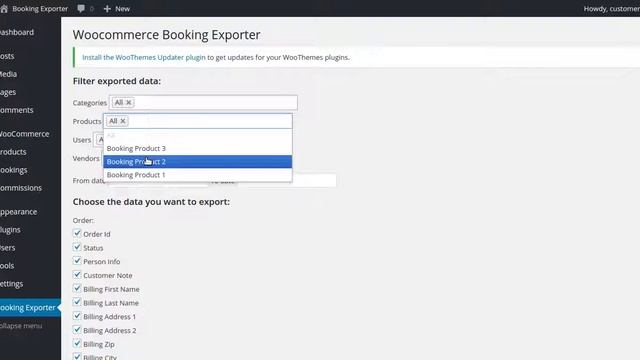Open Tools menu item
Image resolution: width=640 pixels, height=360 pixels.
[x=7, y=266]
